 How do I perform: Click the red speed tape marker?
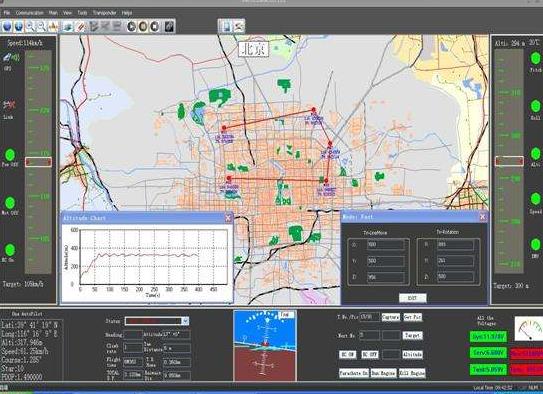coord(38,162)
